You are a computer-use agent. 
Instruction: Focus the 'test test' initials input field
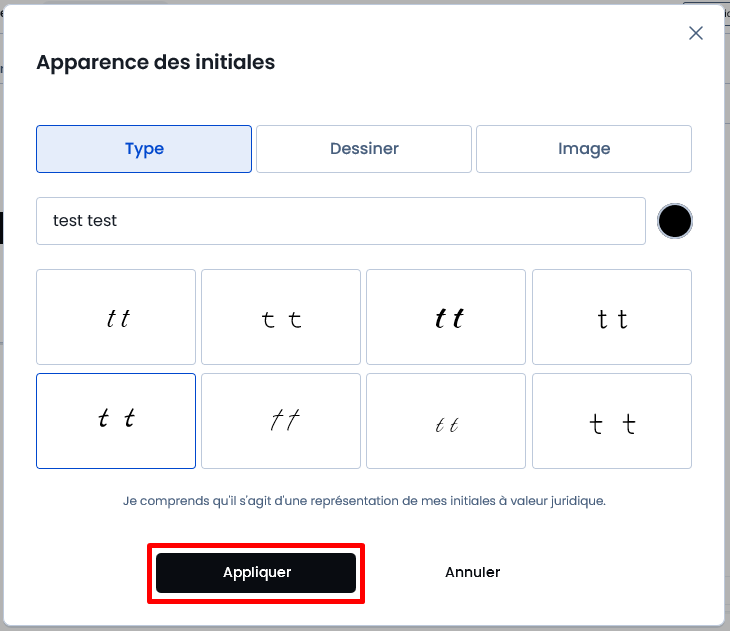click(341, 221)
